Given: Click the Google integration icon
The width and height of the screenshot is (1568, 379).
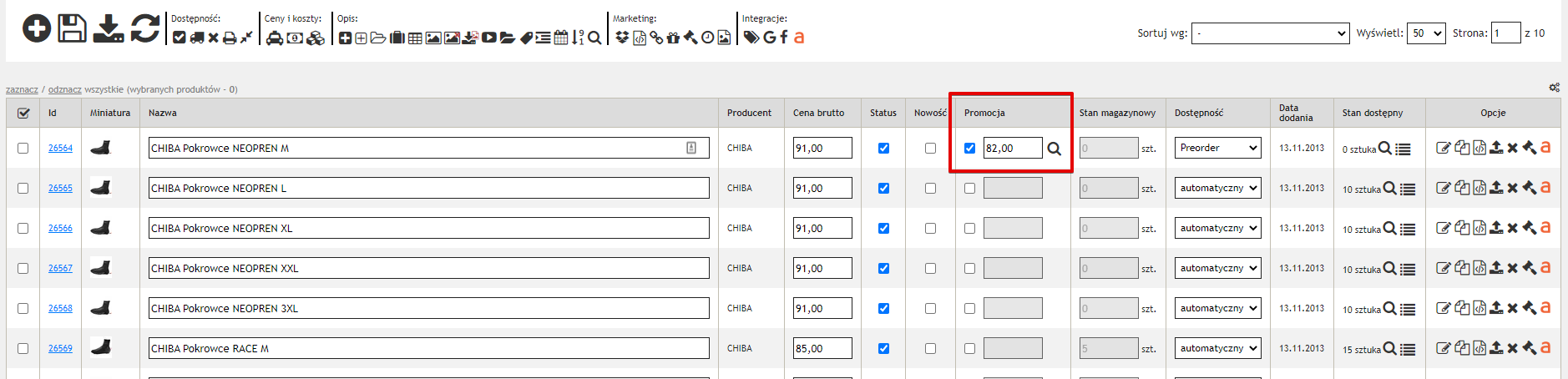Looking at the screenshot, I should pyautogui.click(x=769, y=38).
